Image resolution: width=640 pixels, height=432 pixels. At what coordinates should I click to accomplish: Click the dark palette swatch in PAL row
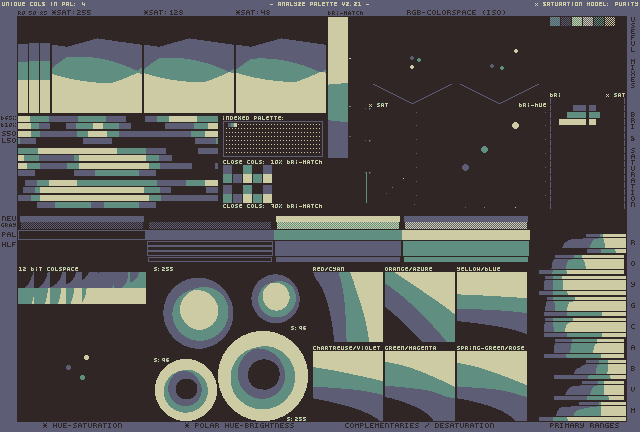click(82, 235)
